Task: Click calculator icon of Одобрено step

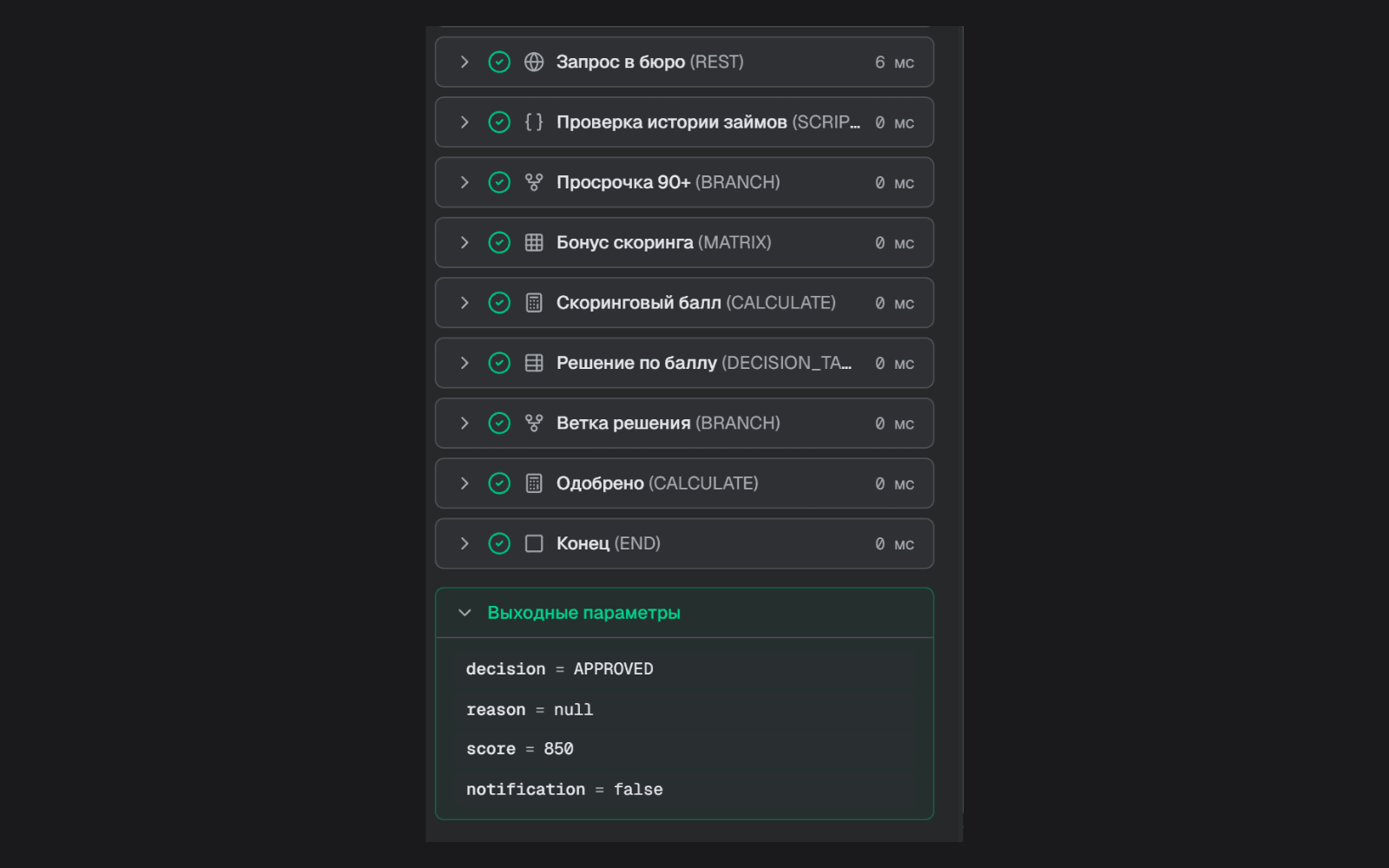Action: pyautogui.click(x=534, y=483)
